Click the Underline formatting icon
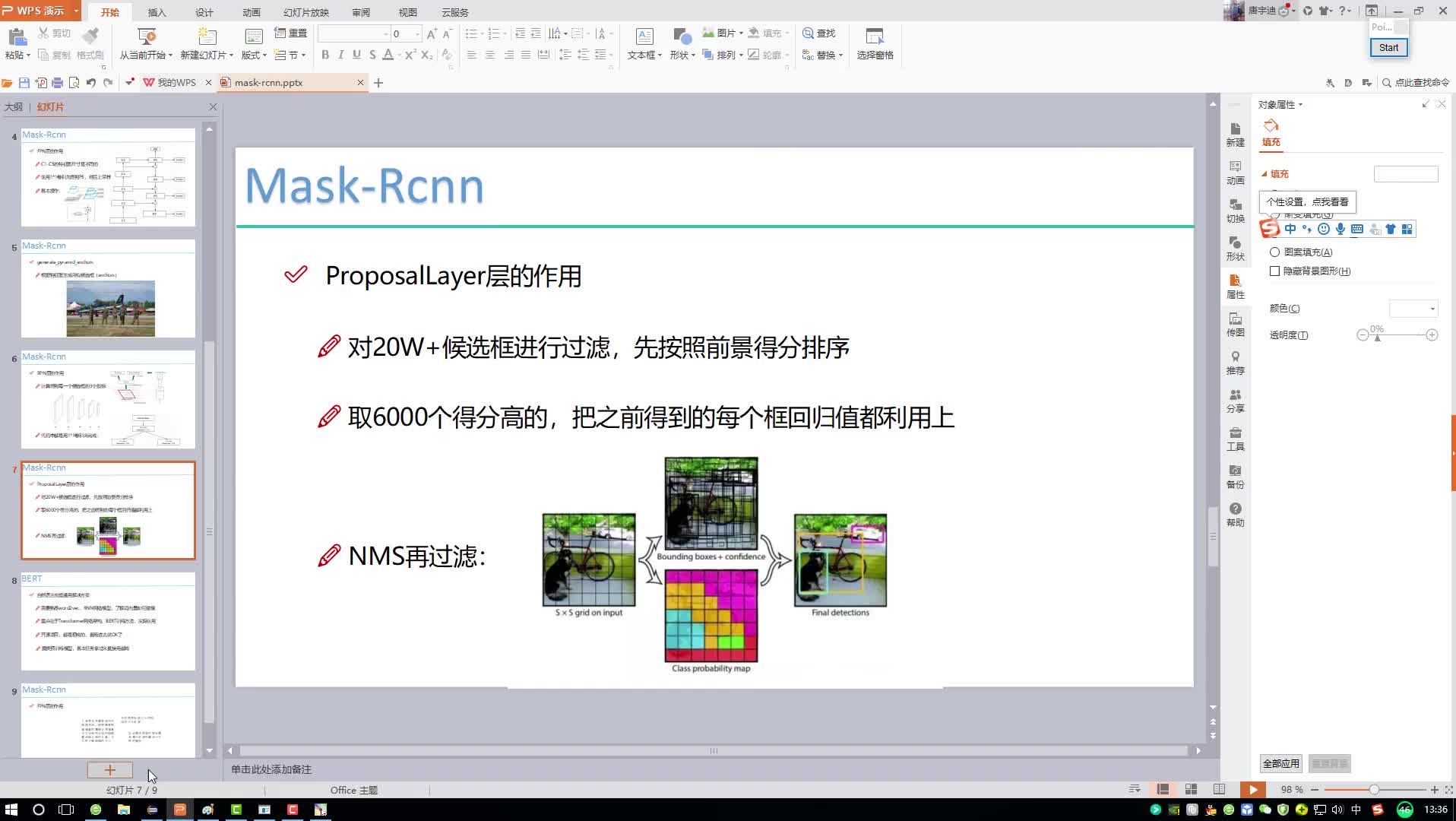 356,55
